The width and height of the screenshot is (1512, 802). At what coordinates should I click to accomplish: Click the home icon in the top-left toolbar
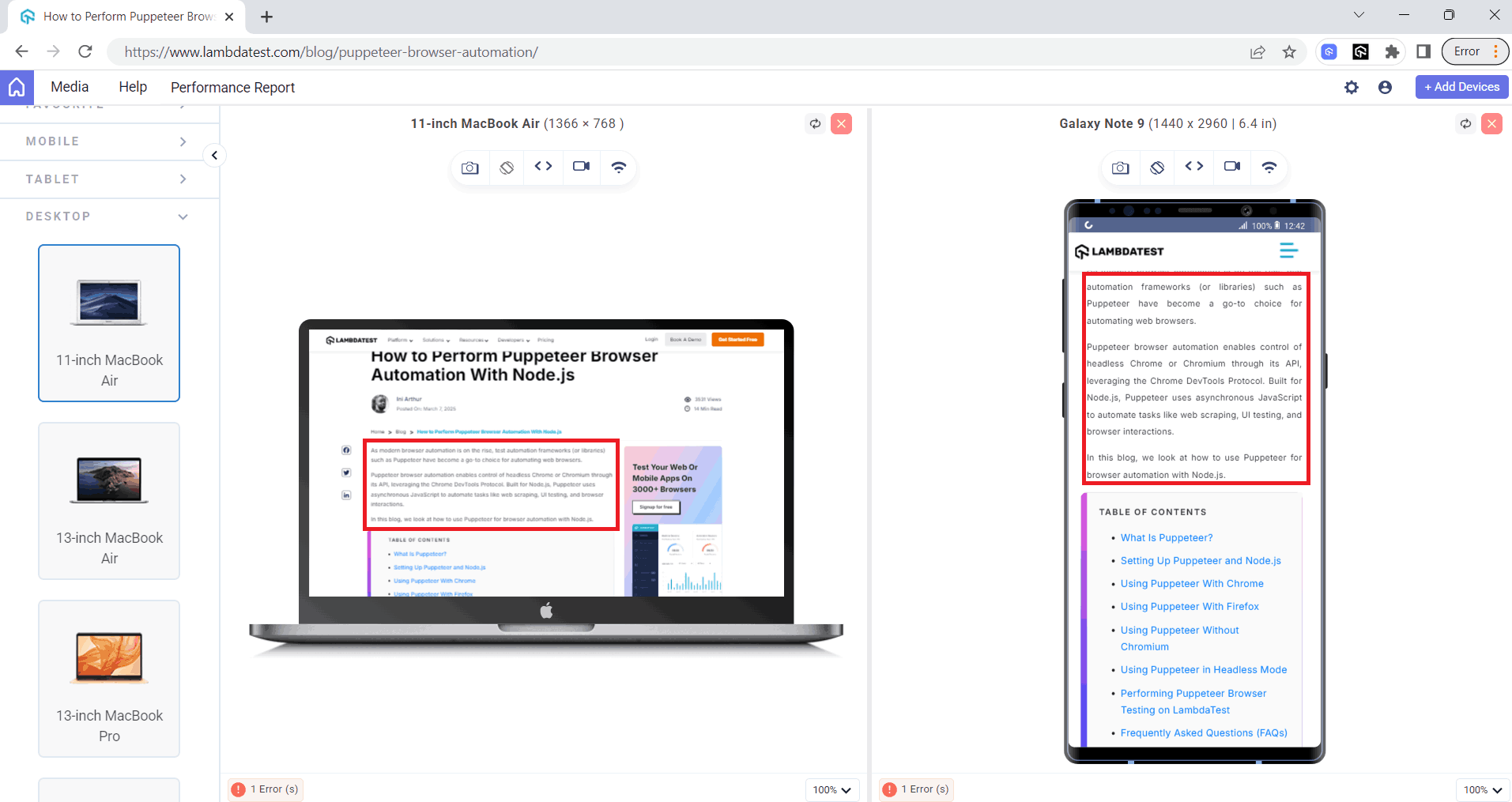click(x=16, y=87)
